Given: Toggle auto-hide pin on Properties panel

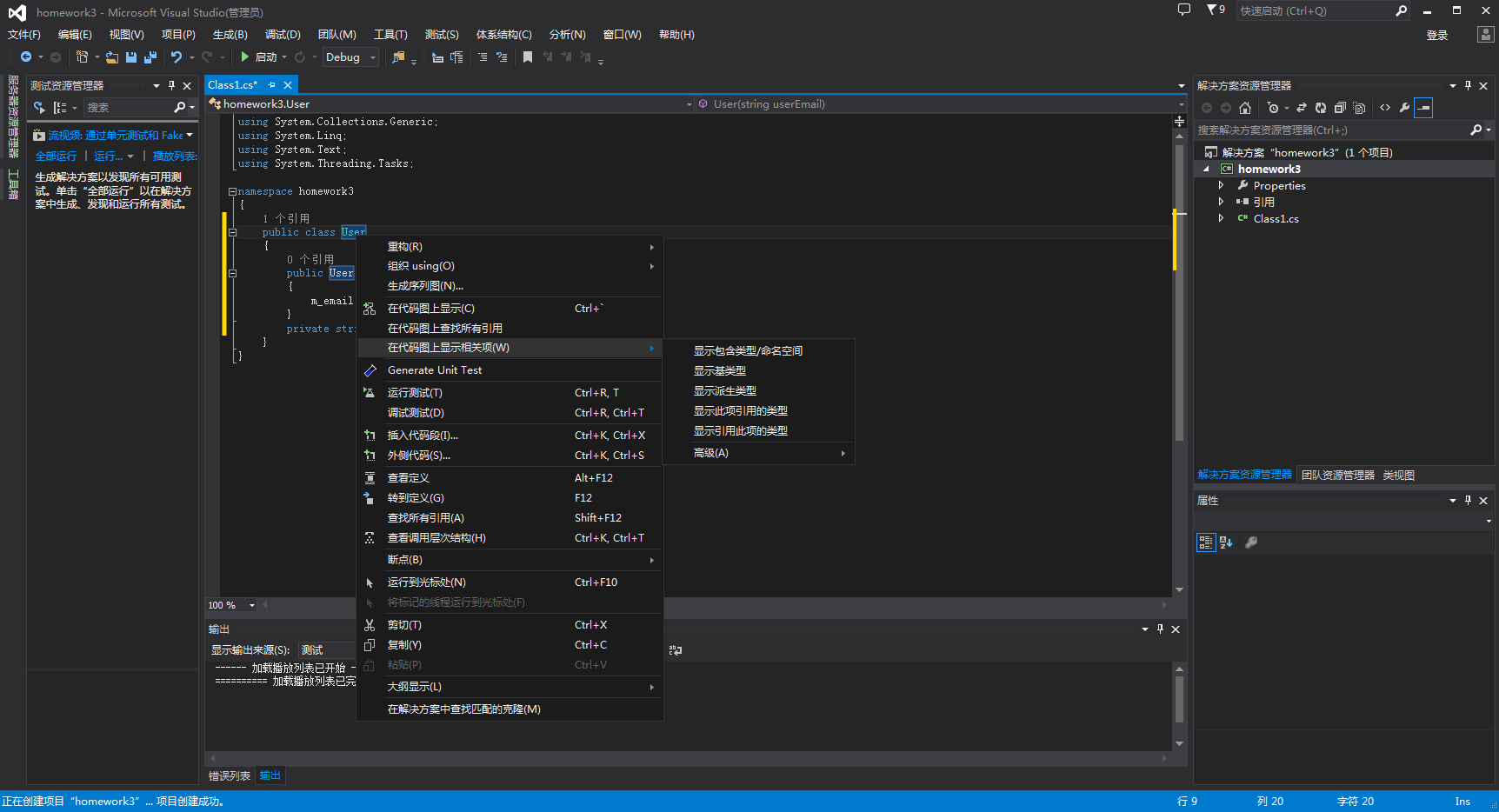Looking at the screenshot, I should tap(1468, 500).
